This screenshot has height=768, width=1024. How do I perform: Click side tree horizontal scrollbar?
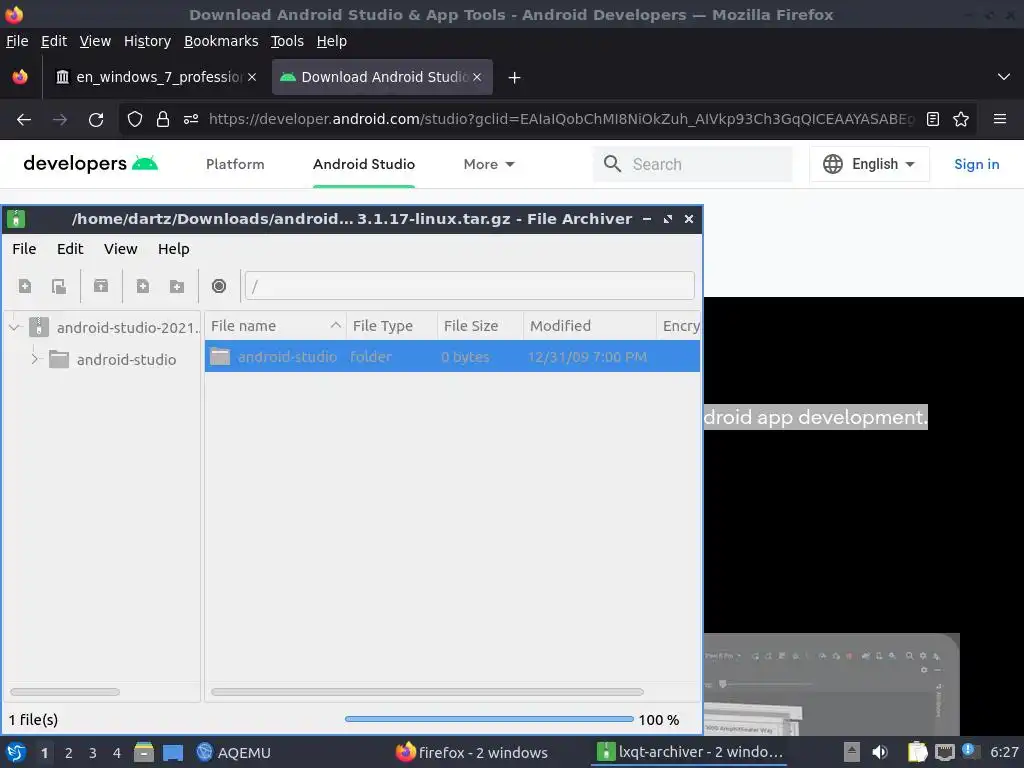pyautogui.click(x=65, y=692)
